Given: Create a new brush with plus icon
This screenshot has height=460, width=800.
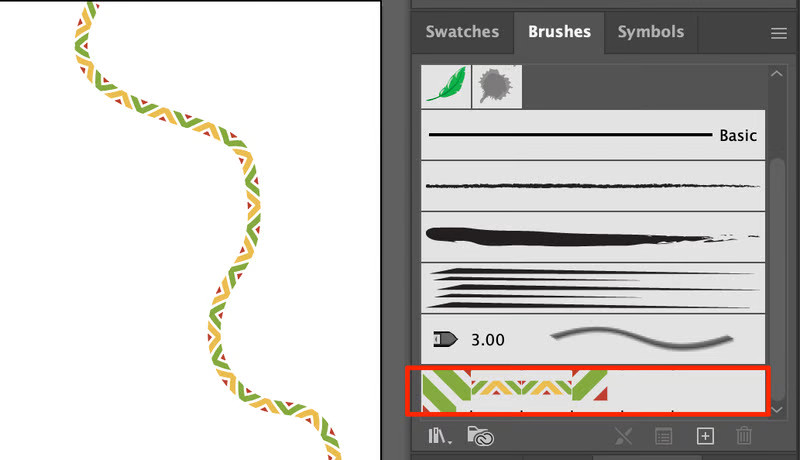Looking at the screenshot, I should point(705,436).
